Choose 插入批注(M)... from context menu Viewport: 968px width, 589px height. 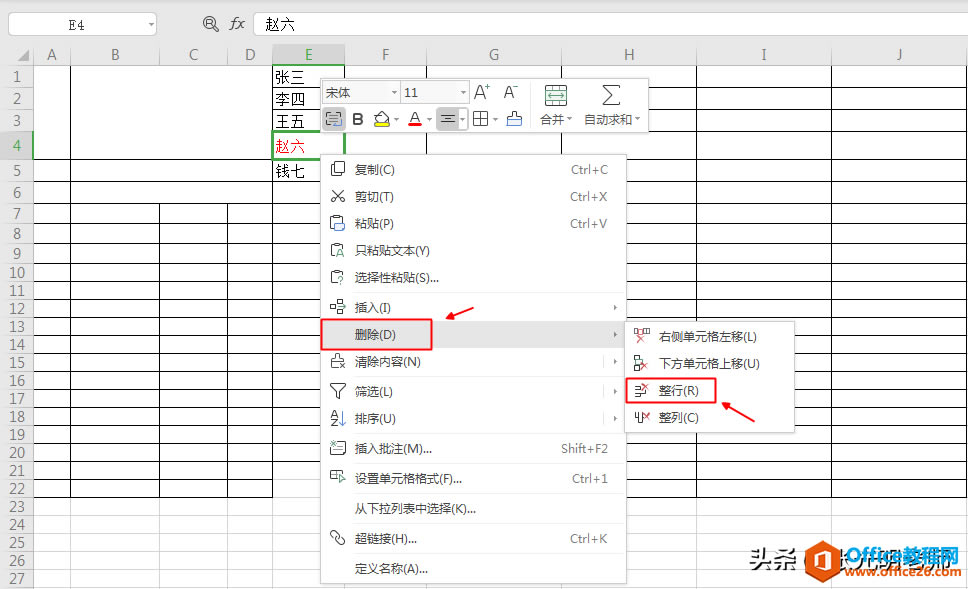473,449
